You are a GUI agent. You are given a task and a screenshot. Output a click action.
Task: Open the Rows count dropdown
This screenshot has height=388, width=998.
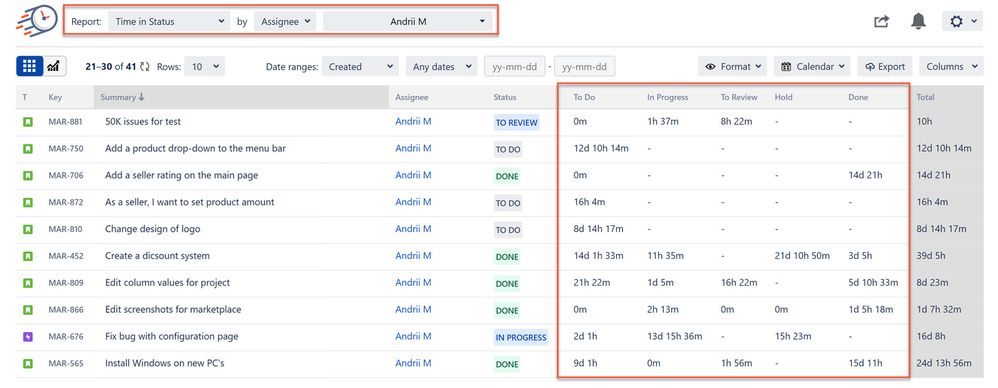(x=204, y=66)
